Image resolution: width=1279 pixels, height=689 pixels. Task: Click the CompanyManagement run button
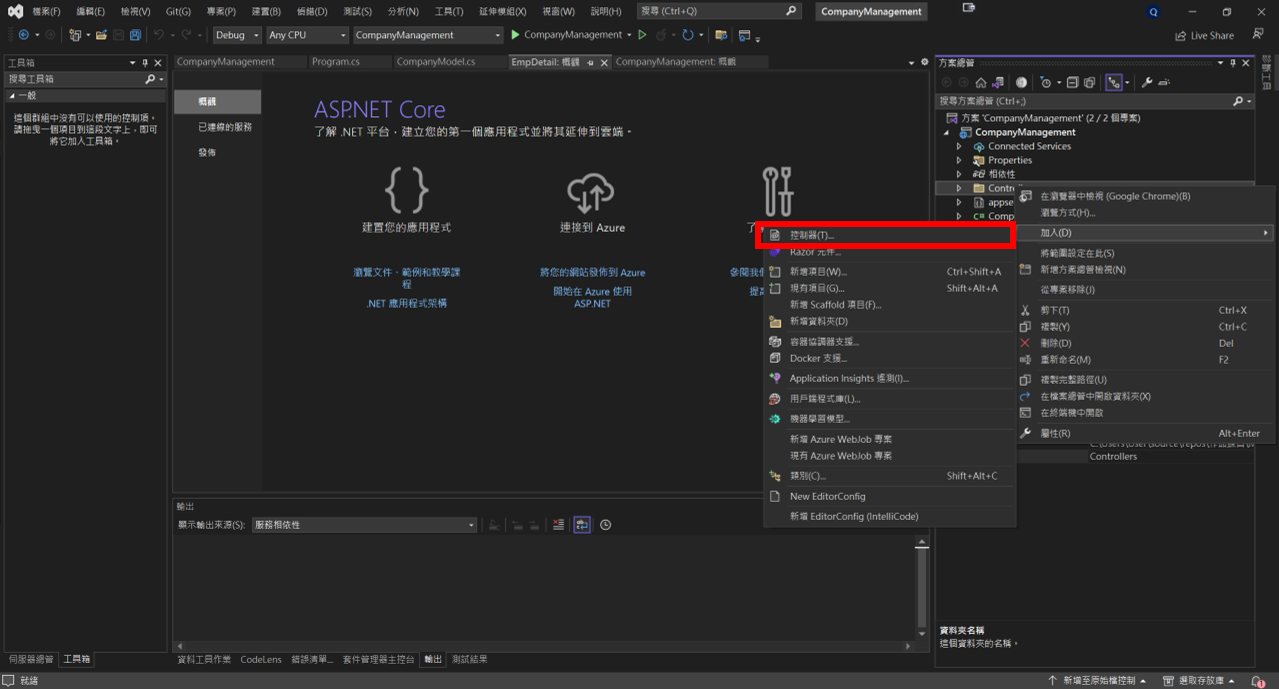(566, 35)
